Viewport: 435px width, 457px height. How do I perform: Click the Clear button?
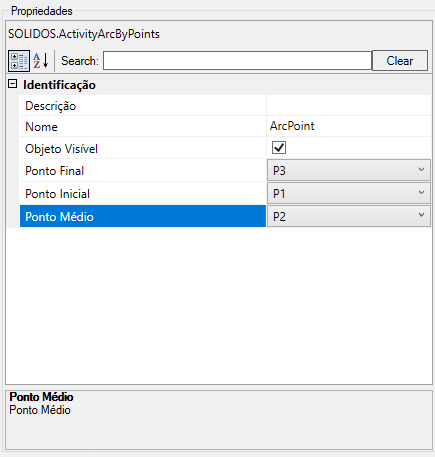pyautogui.click(x=400, y=61)
